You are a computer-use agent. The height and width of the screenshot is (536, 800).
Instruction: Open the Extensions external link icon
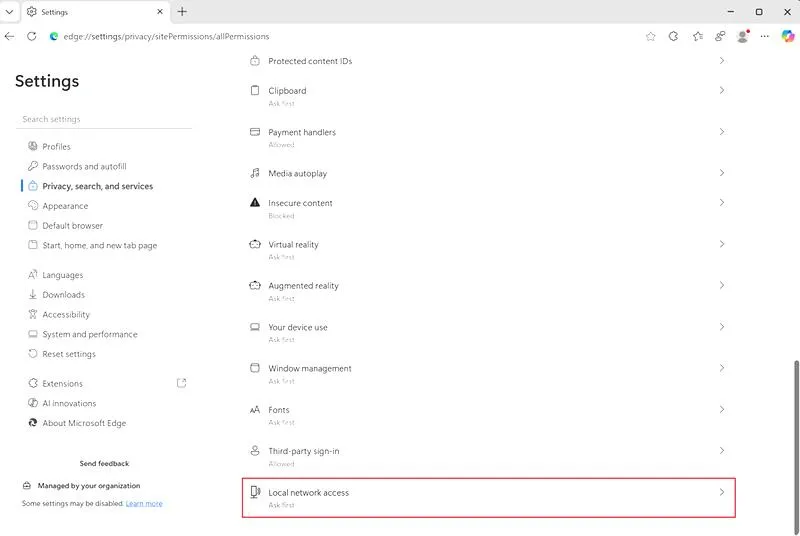coord(181,383)
